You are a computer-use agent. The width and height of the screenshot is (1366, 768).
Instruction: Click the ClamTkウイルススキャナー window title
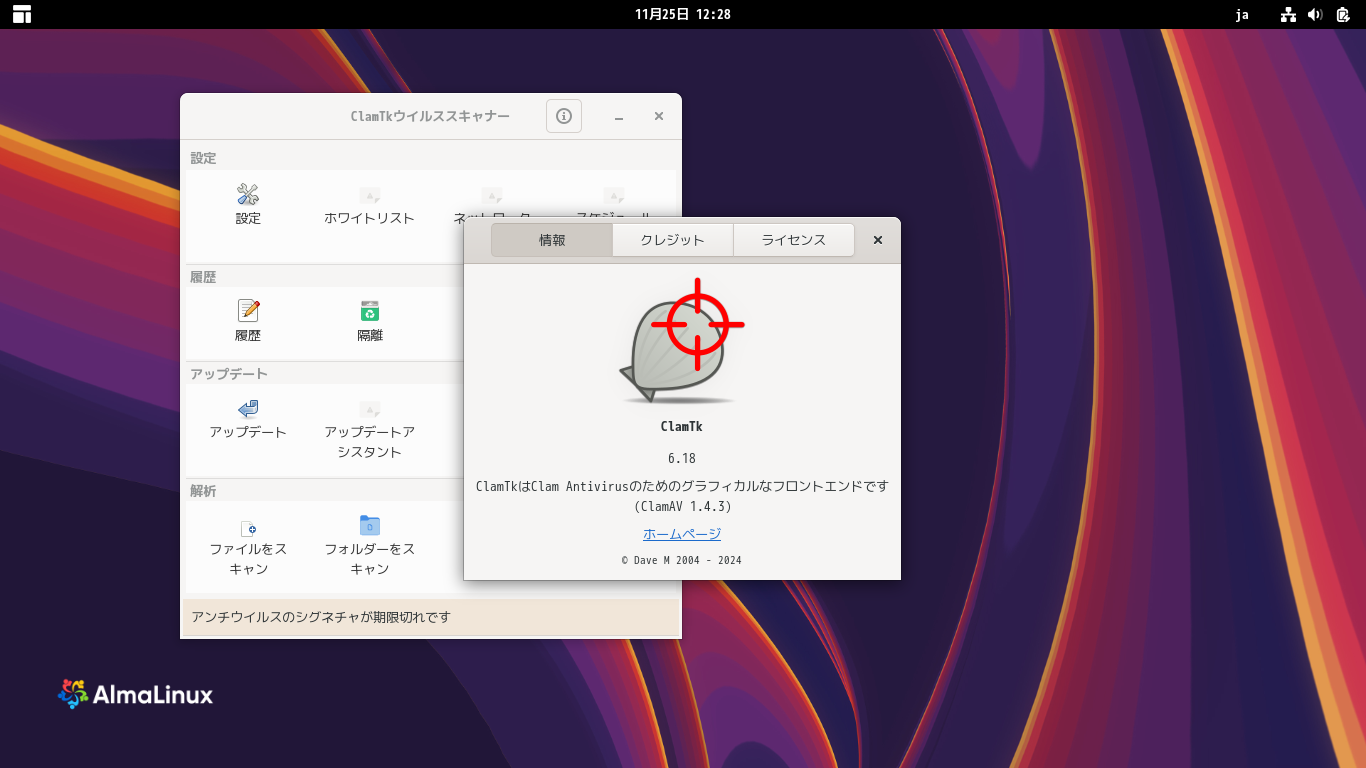(x=430, y=116)
